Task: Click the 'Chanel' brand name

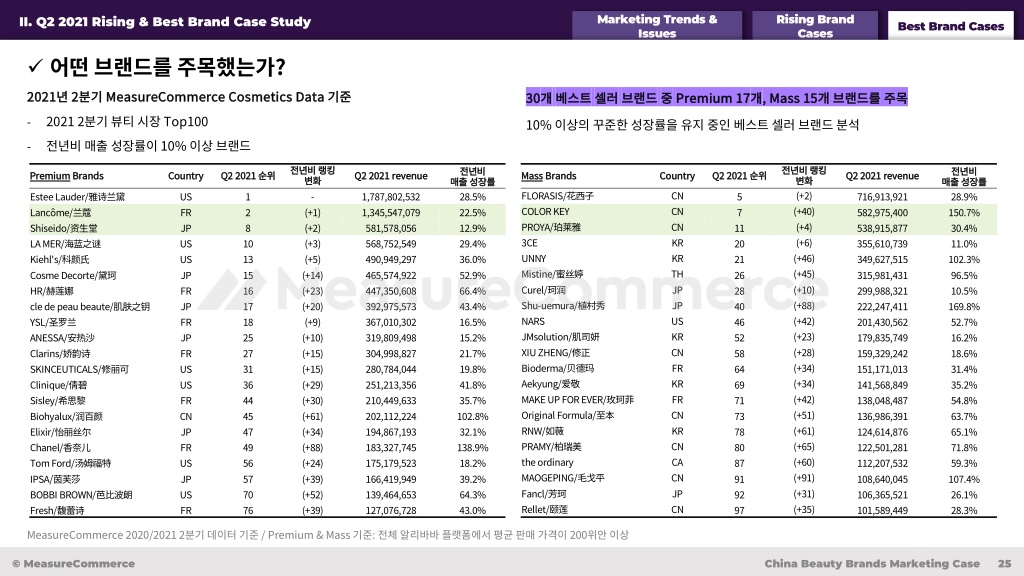Action: tap(60, 447)
